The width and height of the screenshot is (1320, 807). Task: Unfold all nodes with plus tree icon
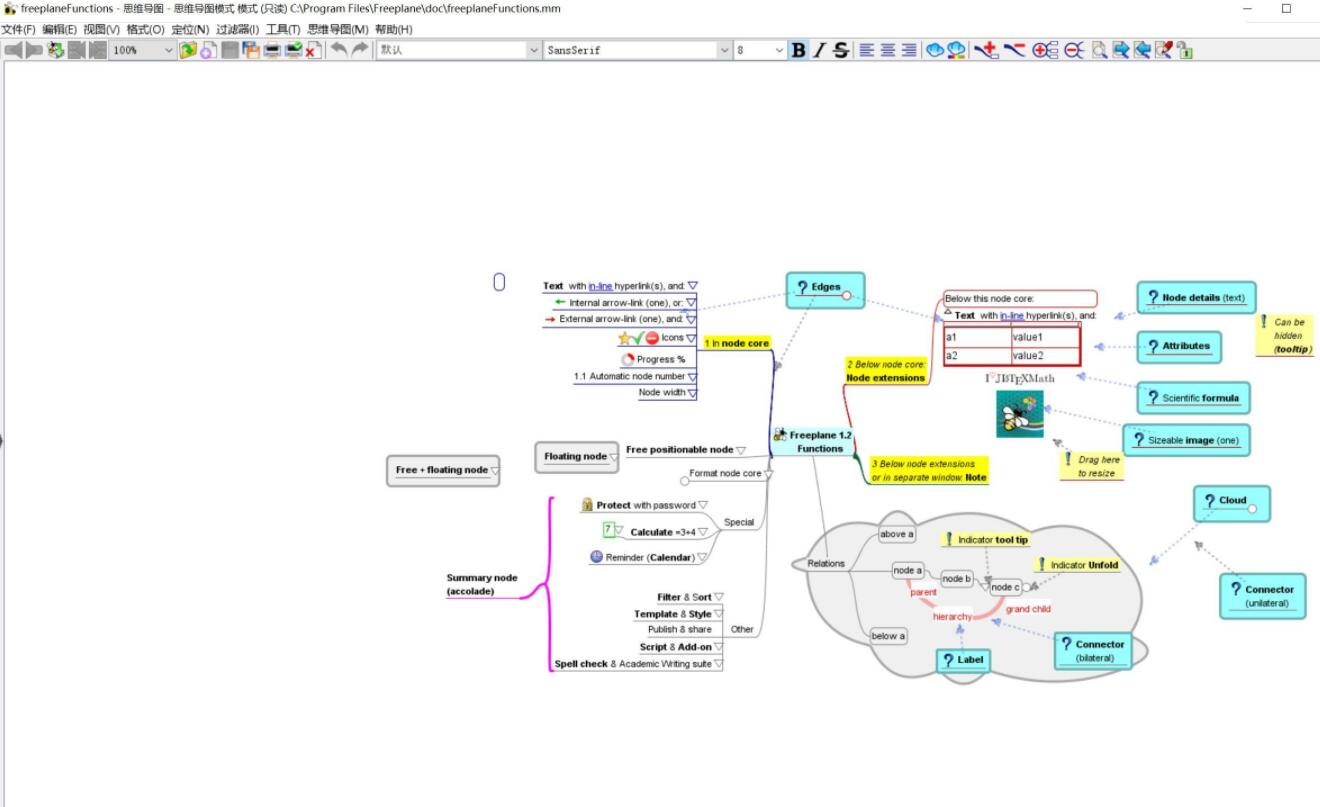pos(1046,50)
